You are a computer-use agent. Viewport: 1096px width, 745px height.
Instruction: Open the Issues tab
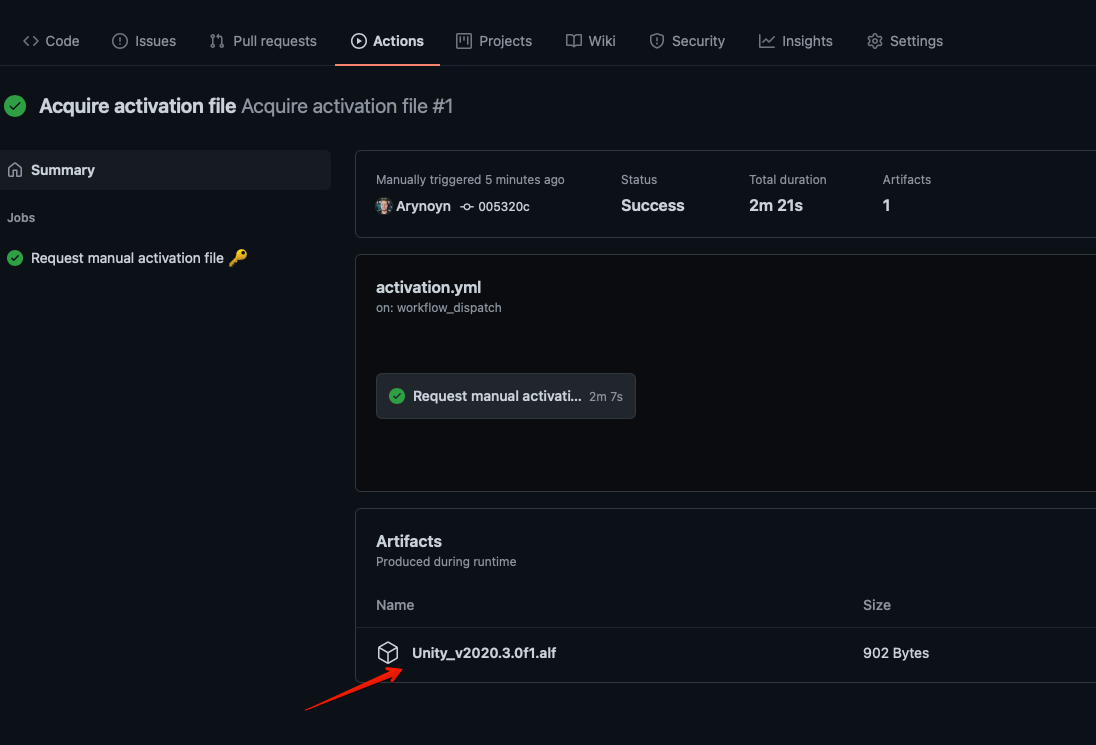tap(144, 41)
